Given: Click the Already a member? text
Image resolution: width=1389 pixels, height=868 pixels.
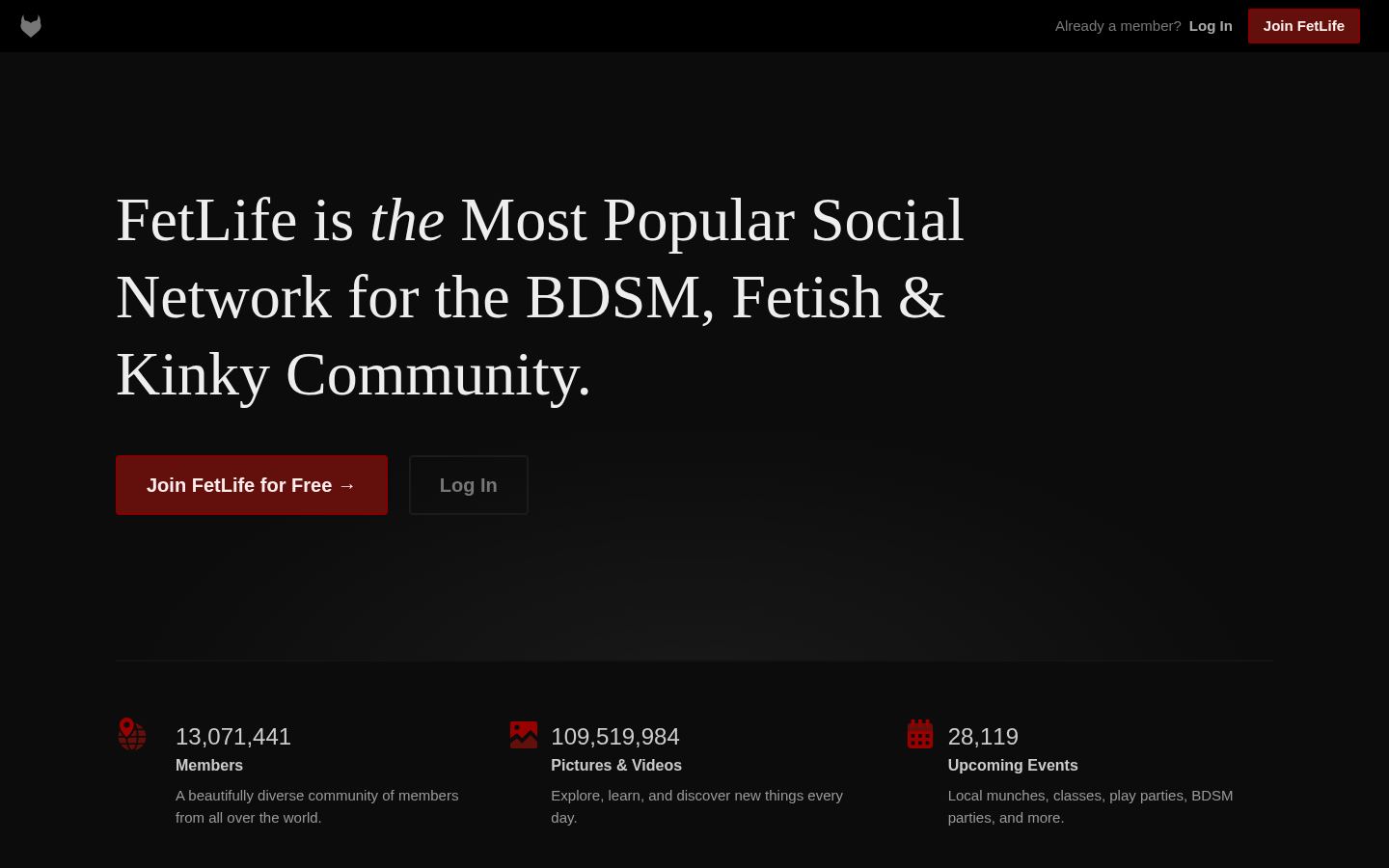Looking at the screenshot, I should [x=1118, y=26].
